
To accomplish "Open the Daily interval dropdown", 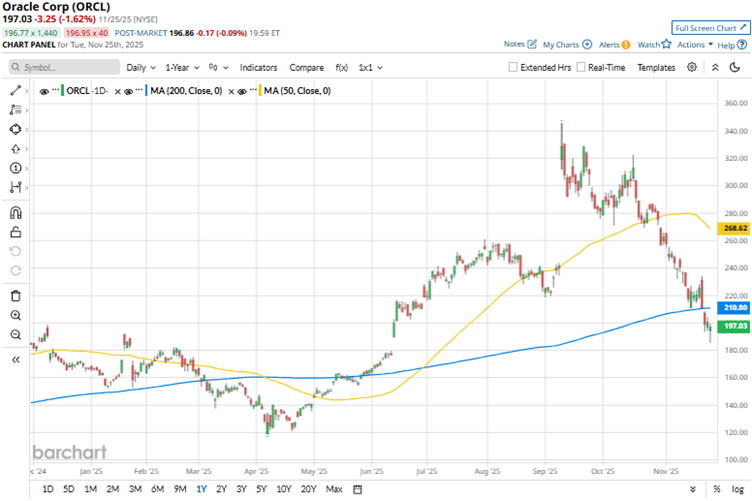I will point(140,67).
